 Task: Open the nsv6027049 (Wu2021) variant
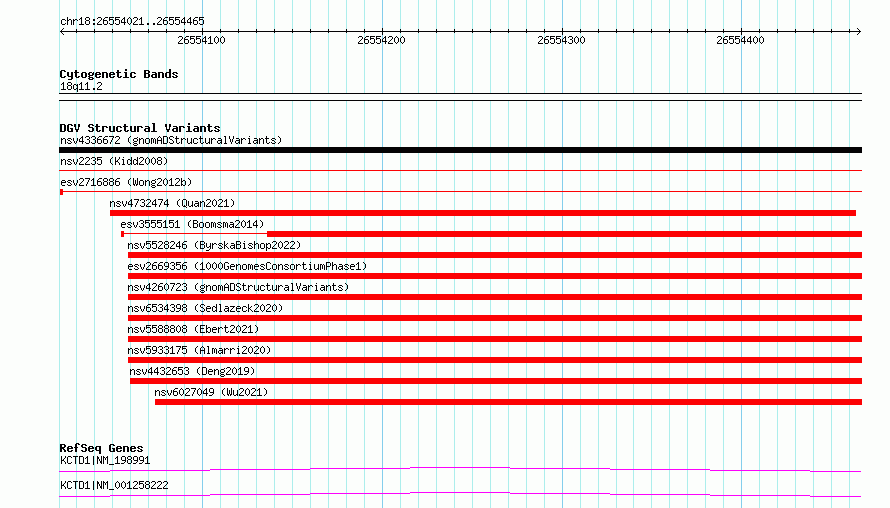click(x=211, y=392)
